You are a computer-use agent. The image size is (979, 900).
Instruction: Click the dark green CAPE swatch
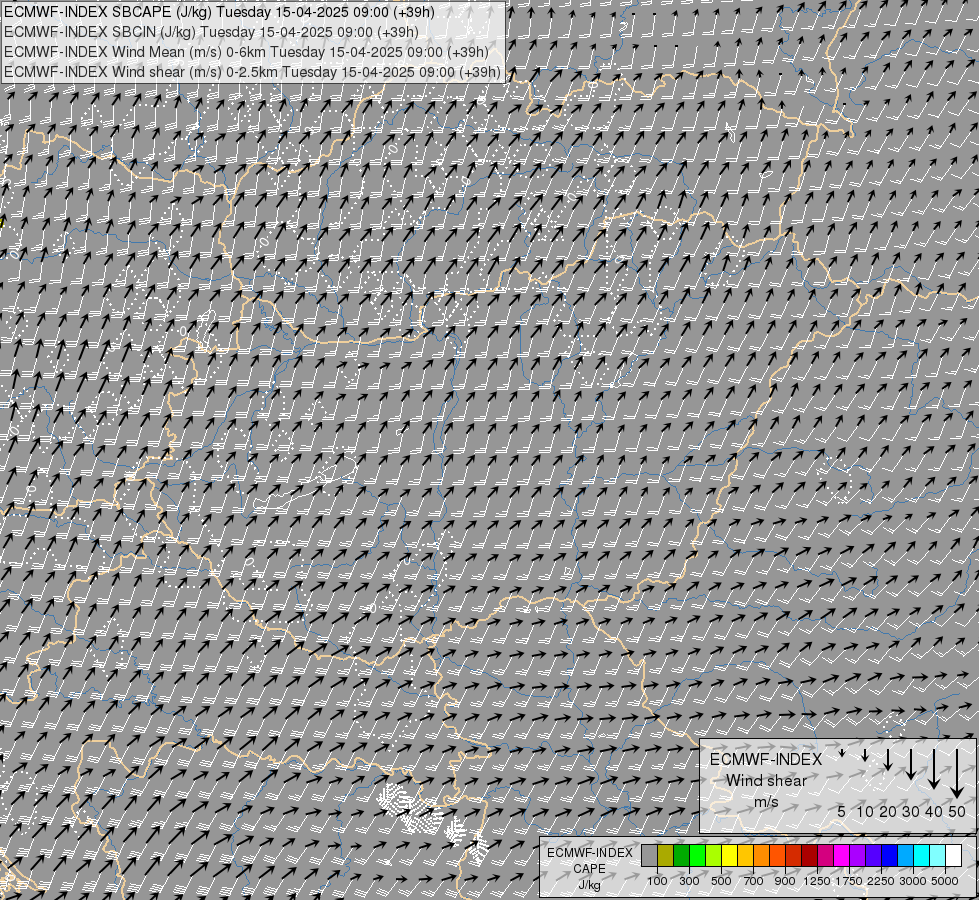(x=681, y=856)
